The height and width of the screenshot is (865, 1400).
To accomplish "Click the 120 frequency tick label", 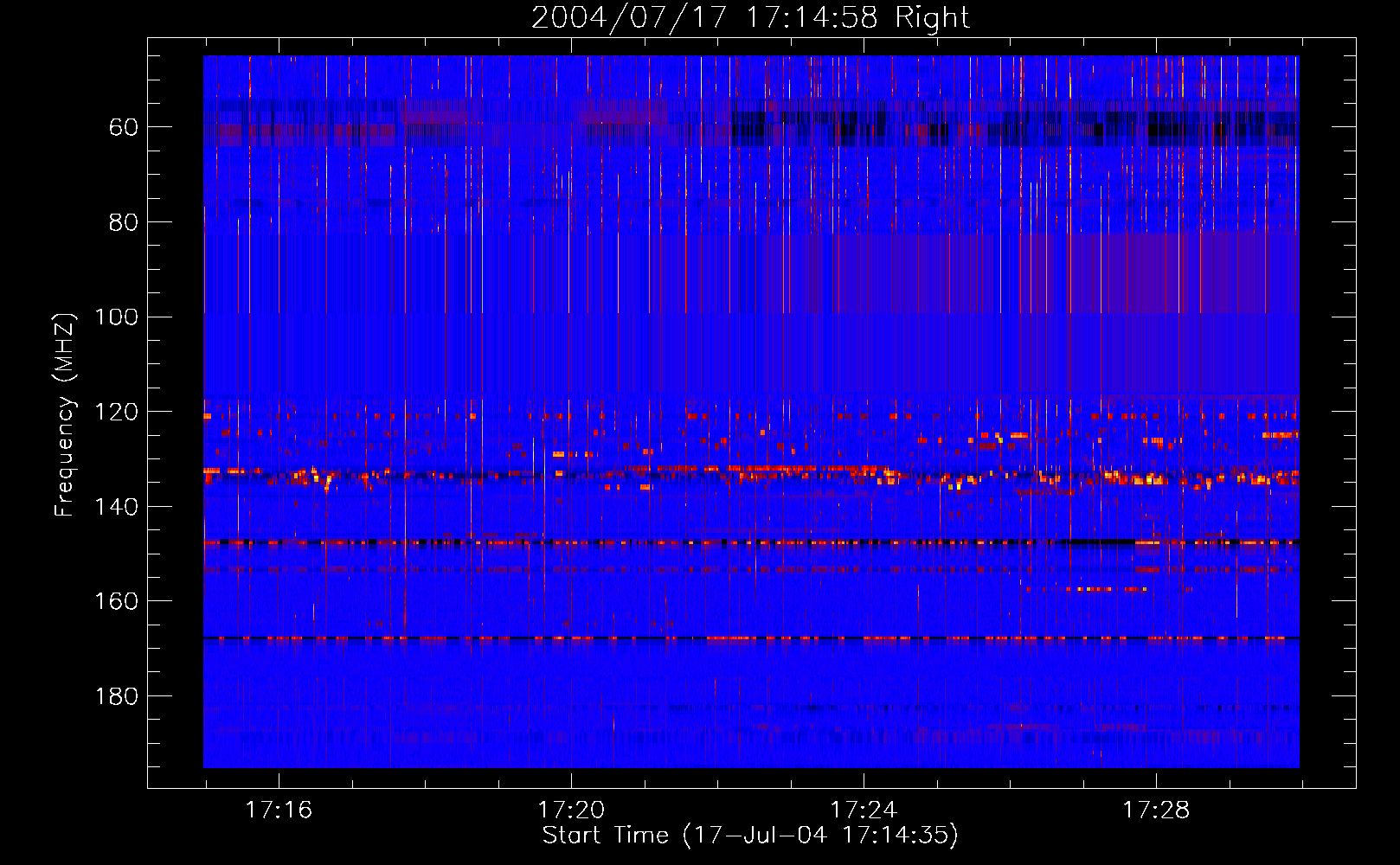I will (117, 412).
